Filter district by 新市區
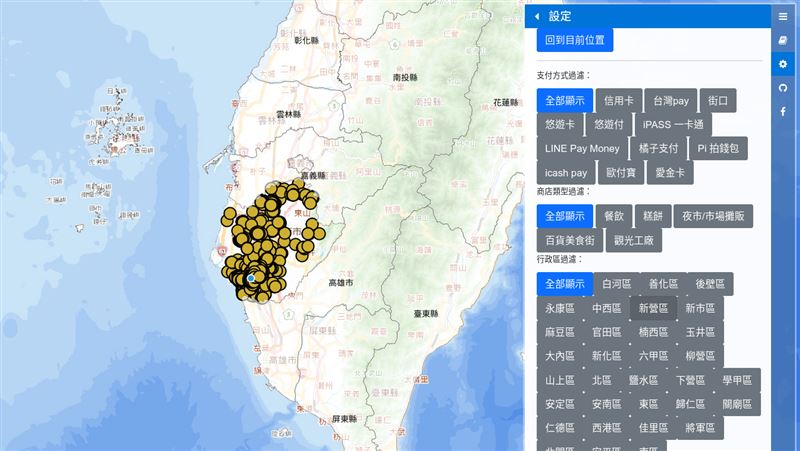Image resolution: width=800 pixels, height=451 pixels. (x=700, y=308)
